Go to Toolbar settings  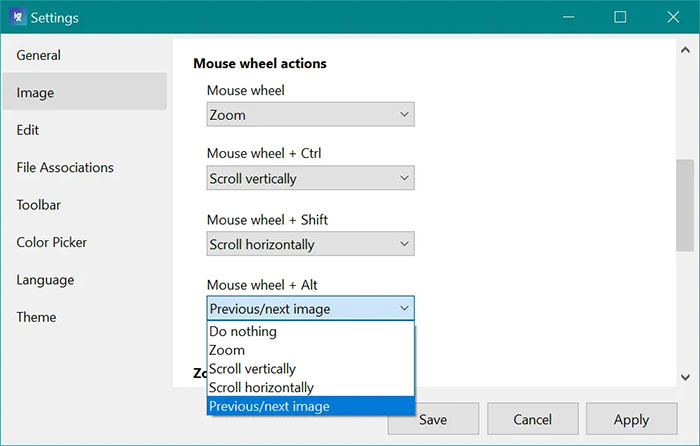point(38,205)
